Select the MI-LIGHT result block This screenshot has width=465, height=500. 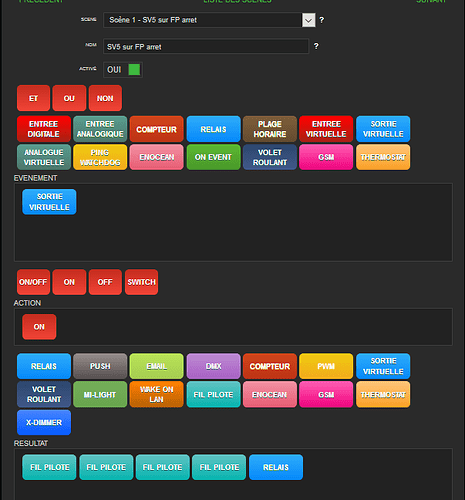coord(100,394)
